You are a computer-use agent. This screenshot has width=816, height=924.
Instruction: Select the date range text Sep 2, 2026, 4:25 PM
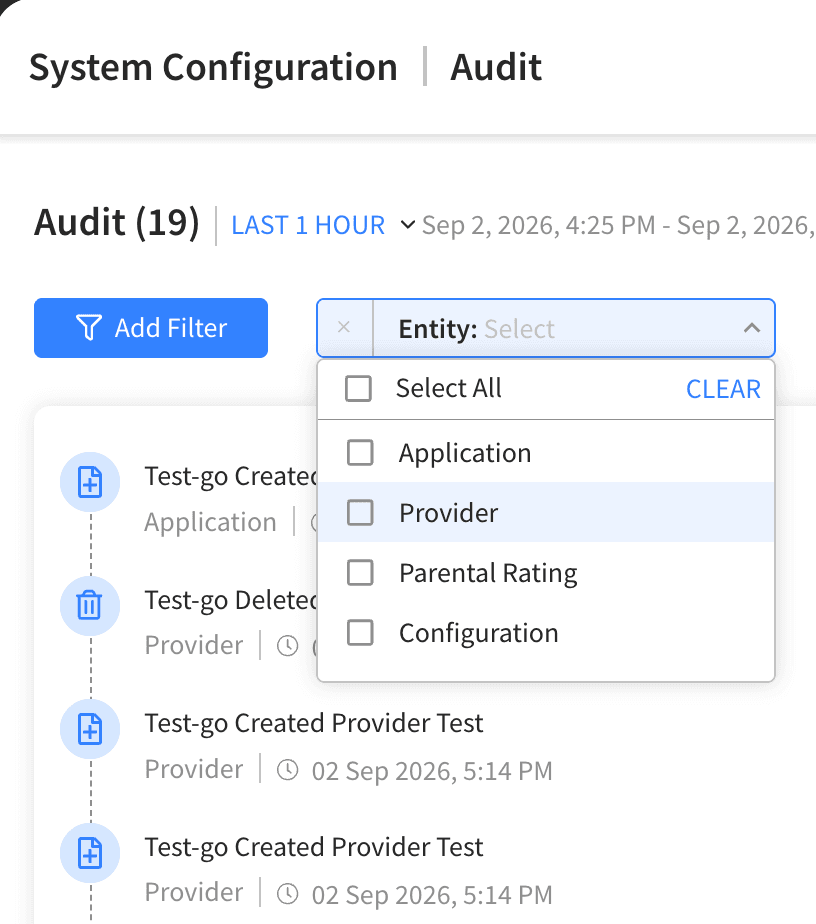[x=539, y=225]
